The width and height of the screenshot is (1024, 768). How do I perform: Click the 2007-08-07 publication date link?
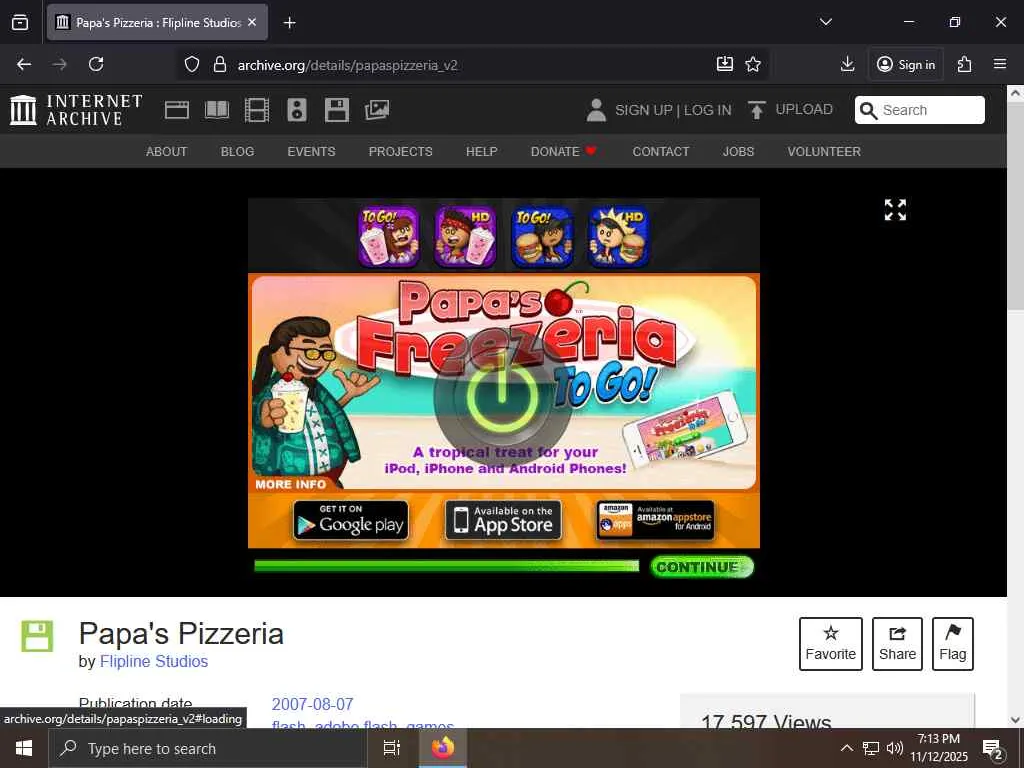point(312,705)
